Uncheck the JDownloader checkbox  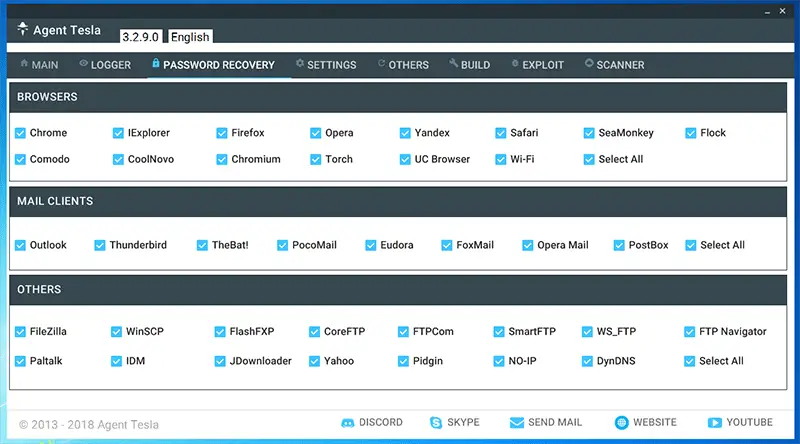[x=219, y=361]
